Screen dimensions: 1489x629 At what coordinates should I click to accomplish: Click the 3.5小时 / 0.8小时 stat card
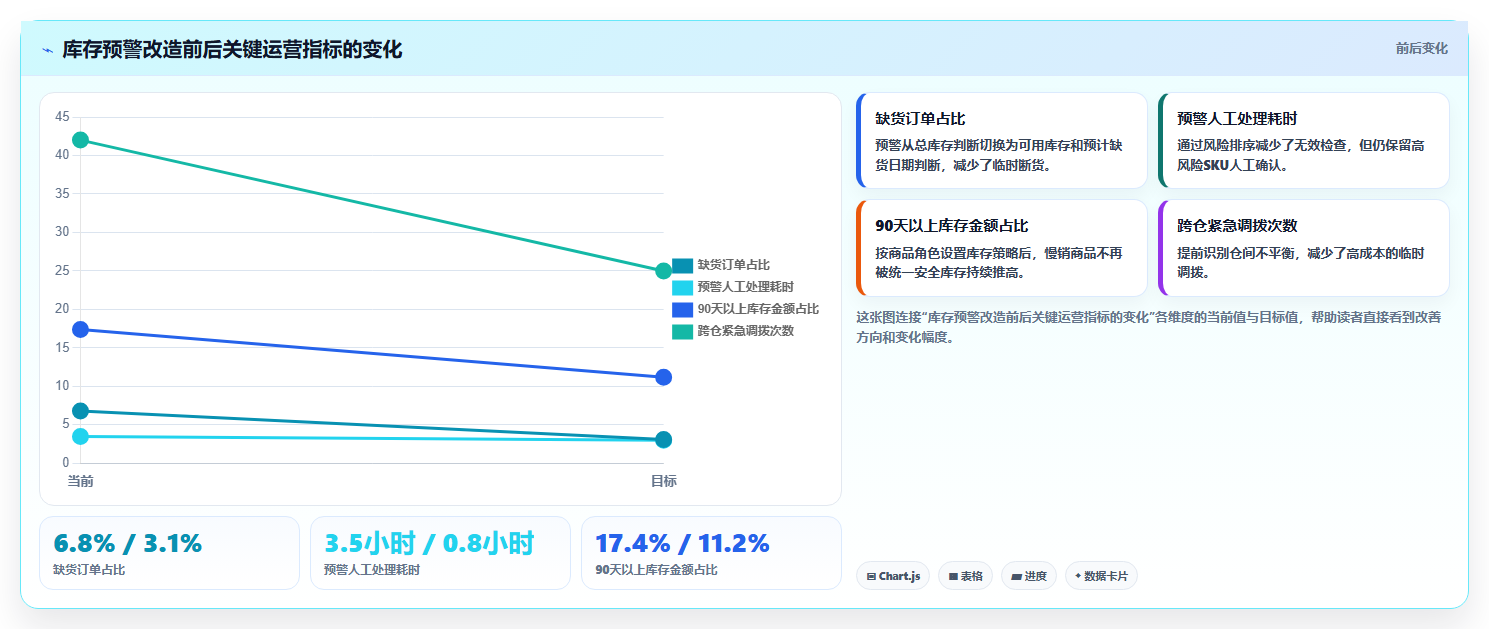(x=440, y=553)
